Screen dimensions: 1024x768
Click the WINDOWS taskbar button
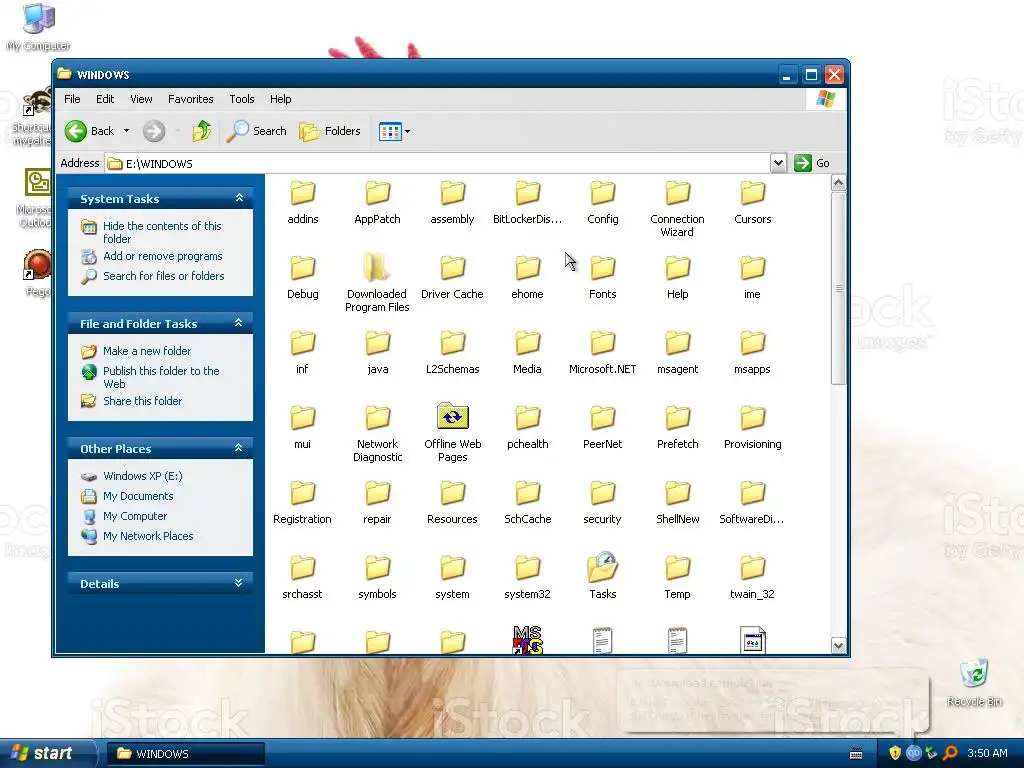click(x=186, y=754)
